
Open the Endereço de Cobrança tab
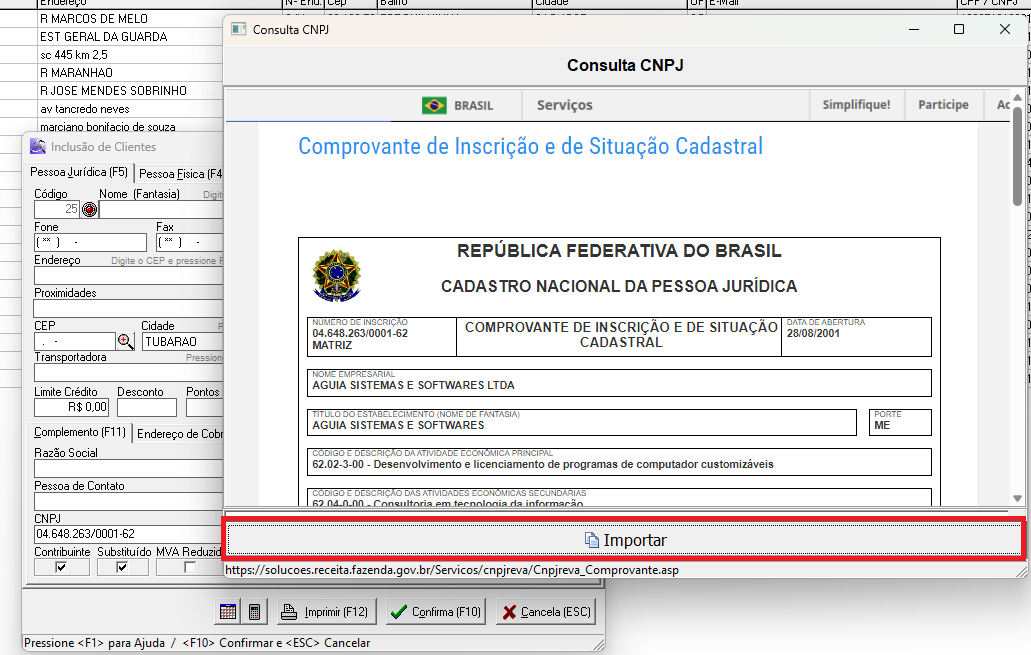click(180, 433)
